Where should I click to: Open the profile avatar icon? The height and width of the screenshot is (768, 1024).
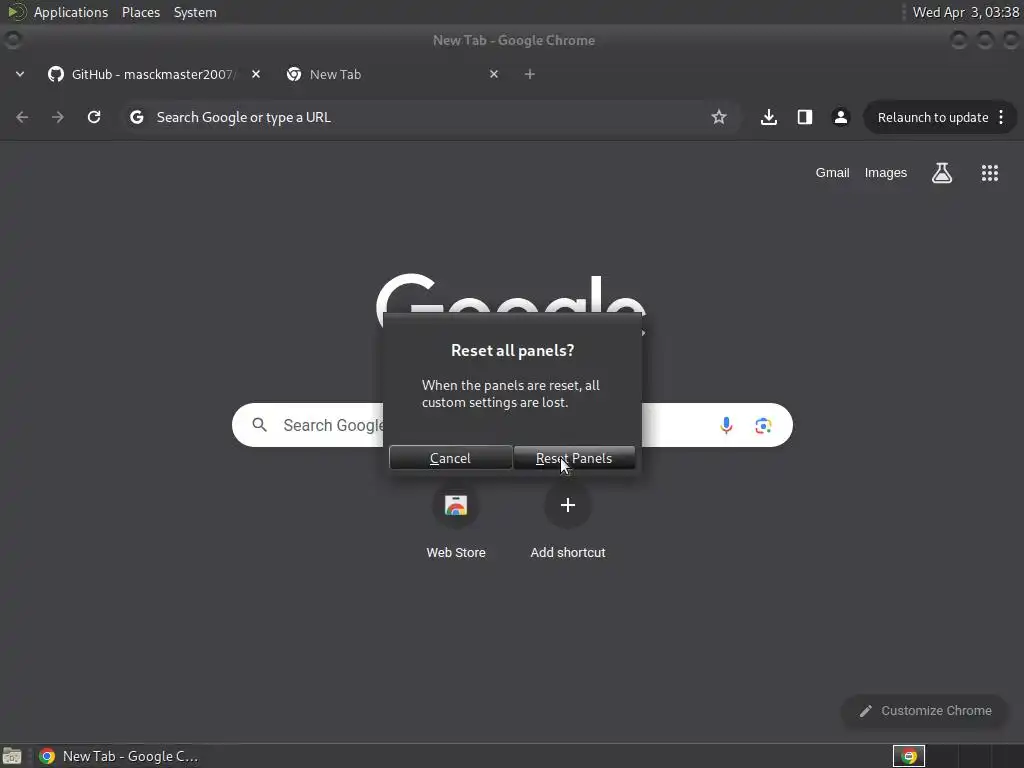[840, 117]
